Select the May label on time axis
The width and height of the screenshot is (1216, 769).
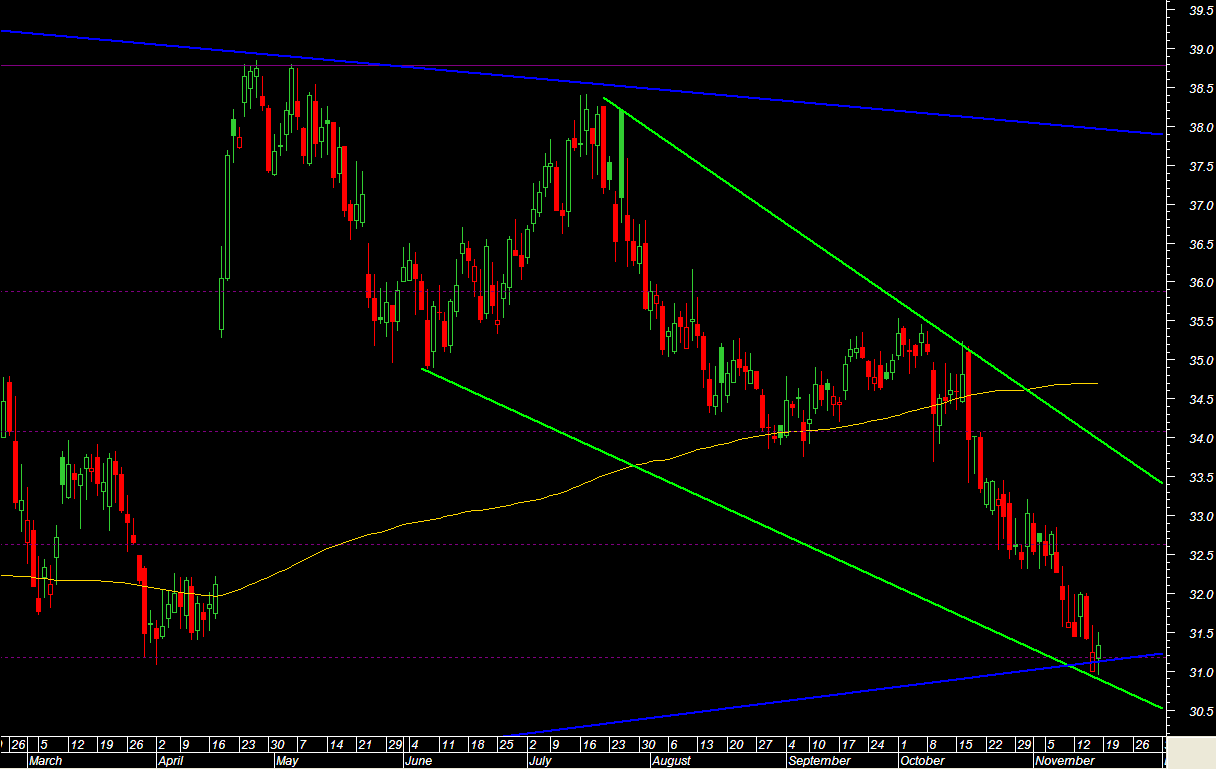287,761
